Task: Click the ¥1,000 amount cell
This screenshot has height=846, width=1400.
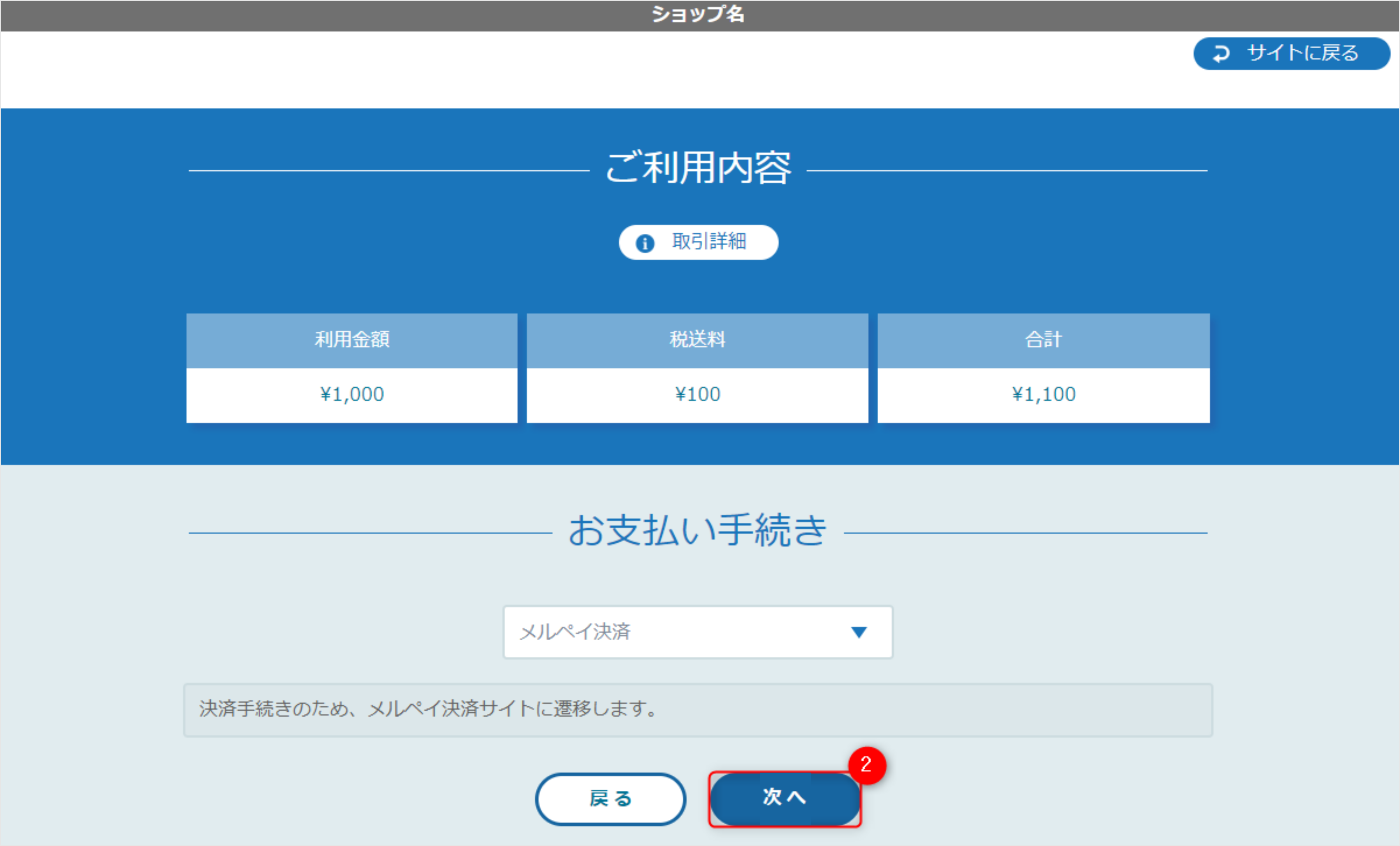Action: [x=352, y=394]
